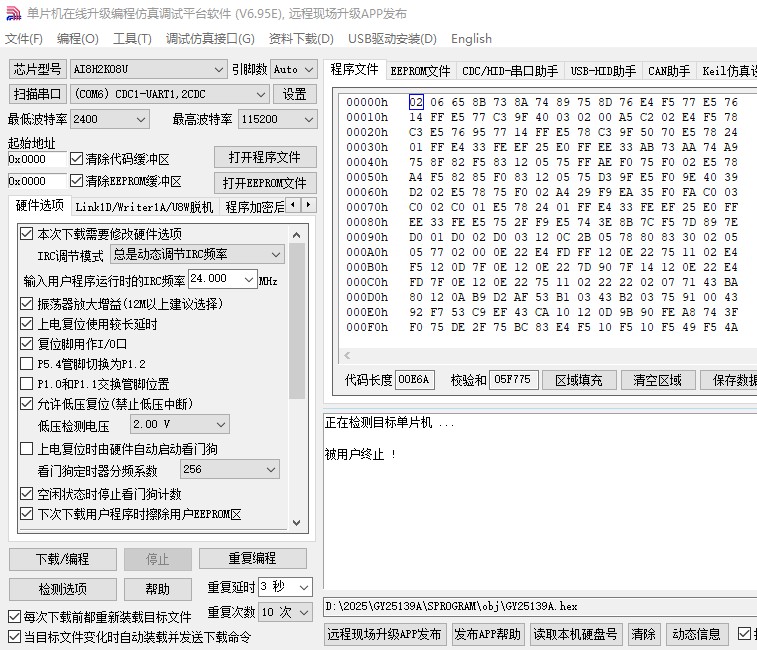This screenshot has height=650, width=757.
Task: Toggle 上电复位使用较长延时 checkbox
Action: 27,324
